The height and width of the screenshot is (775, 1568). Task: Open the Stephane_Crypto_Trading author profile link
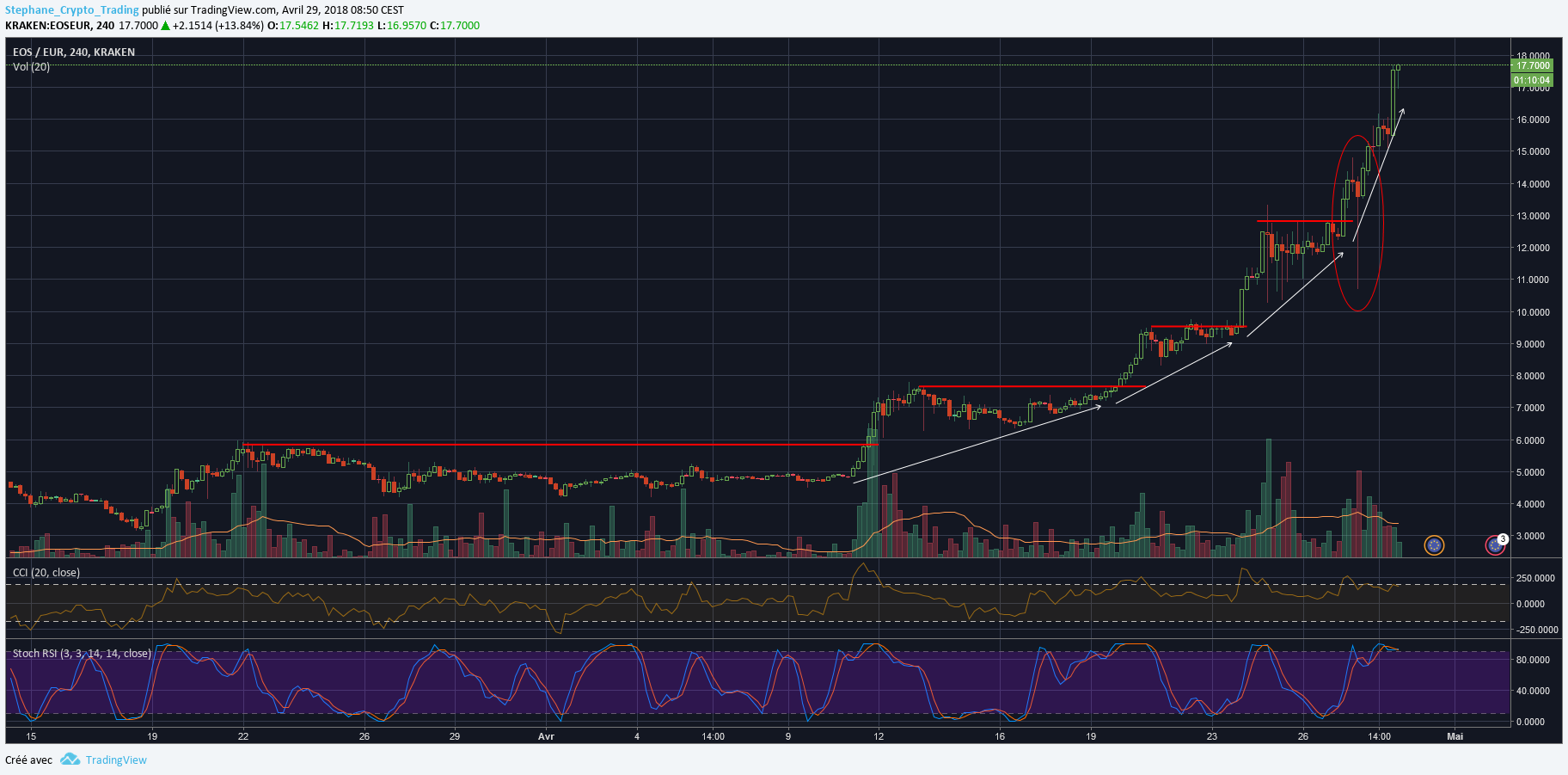(72, 10)
